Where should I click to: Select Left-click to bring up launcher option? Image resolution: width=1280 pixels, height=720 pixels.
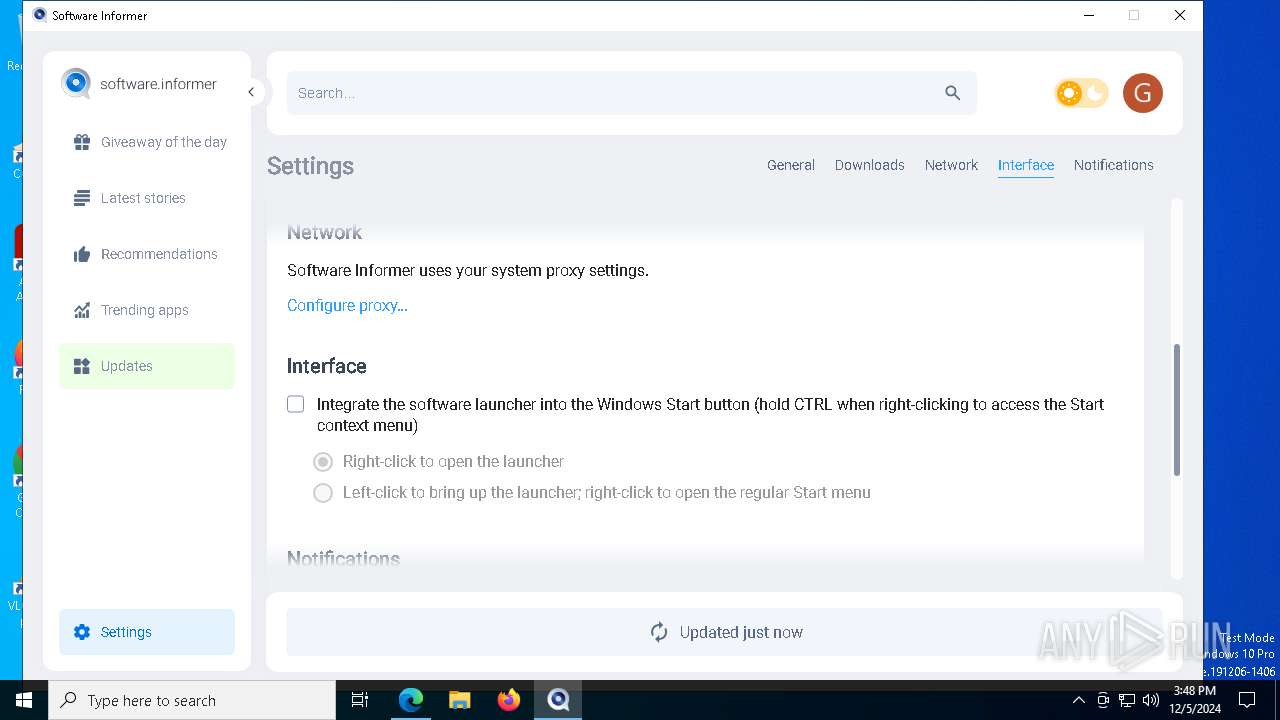click(323, 493)
